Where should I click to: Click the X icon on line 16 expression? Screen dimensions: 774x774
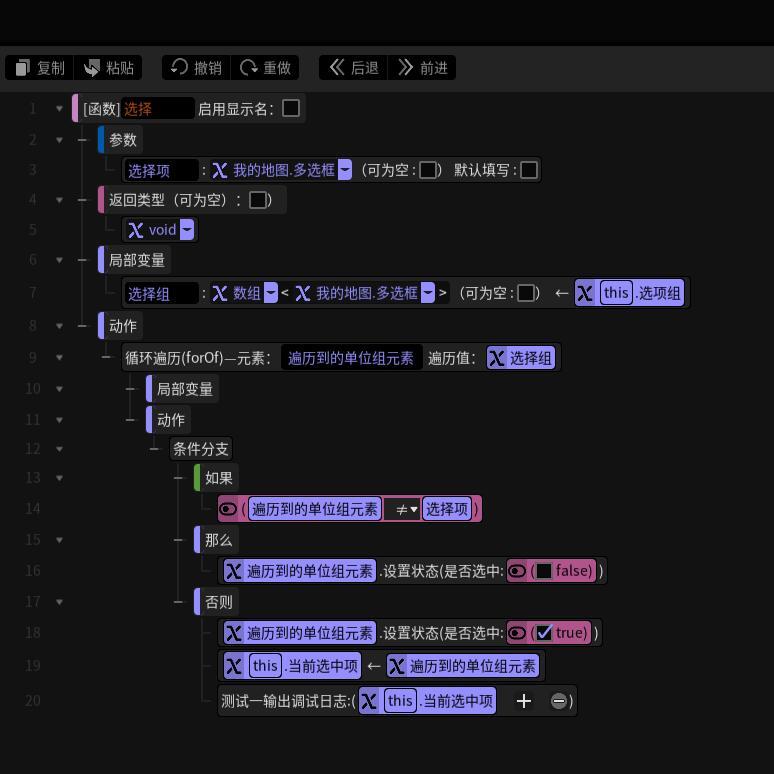233,572
